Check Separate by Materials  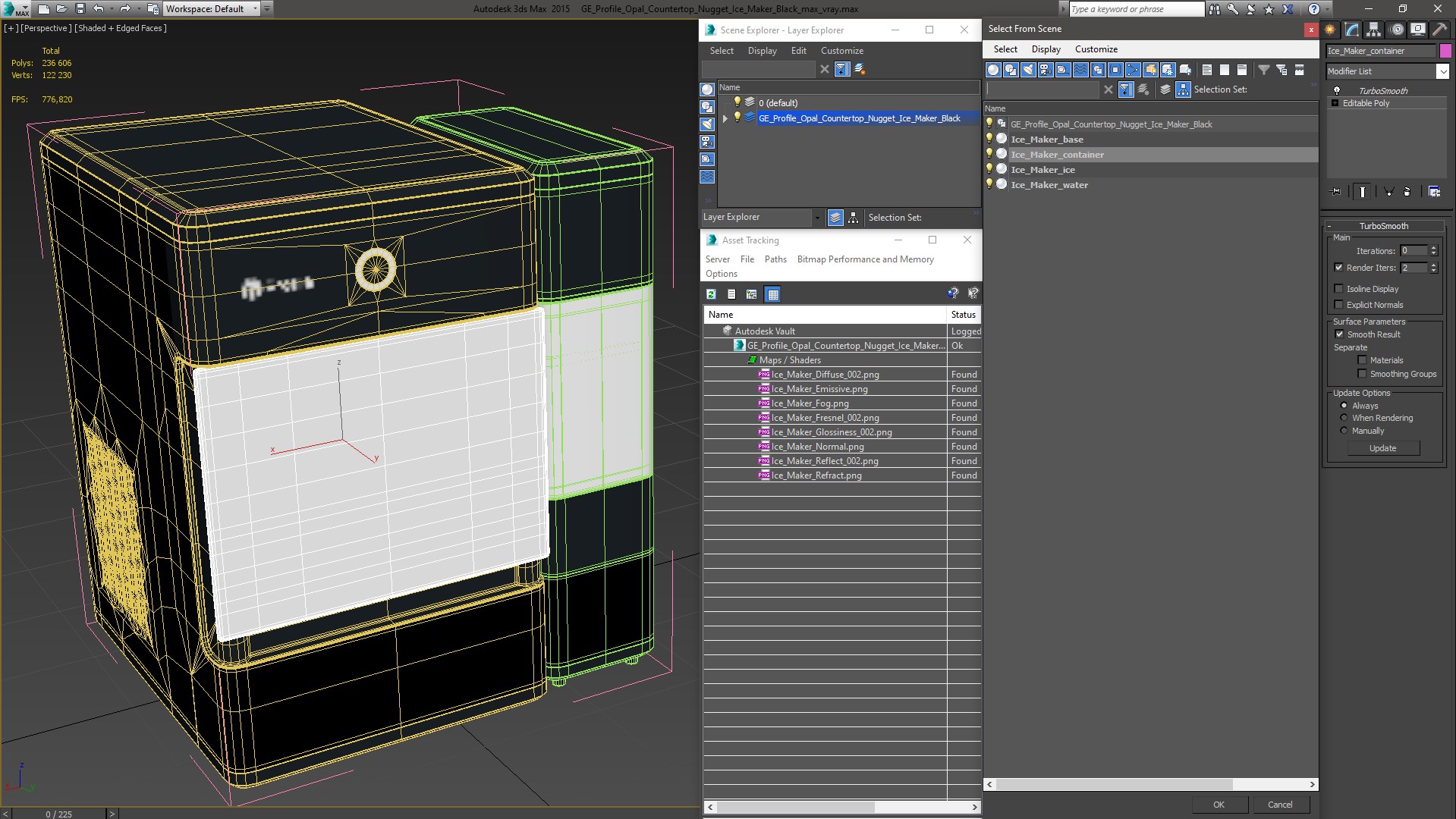click(x=1362, y=360)
